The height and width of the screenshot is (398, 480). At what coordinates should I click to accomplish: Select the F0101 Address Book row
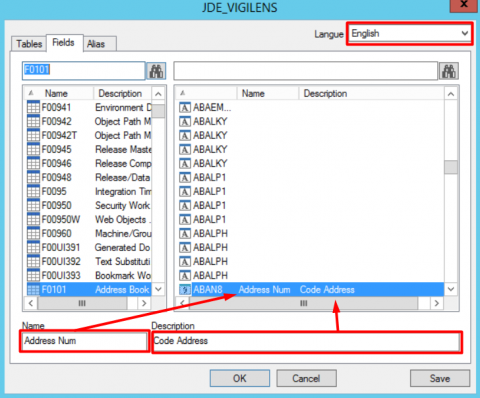click(x=89, y=289)
